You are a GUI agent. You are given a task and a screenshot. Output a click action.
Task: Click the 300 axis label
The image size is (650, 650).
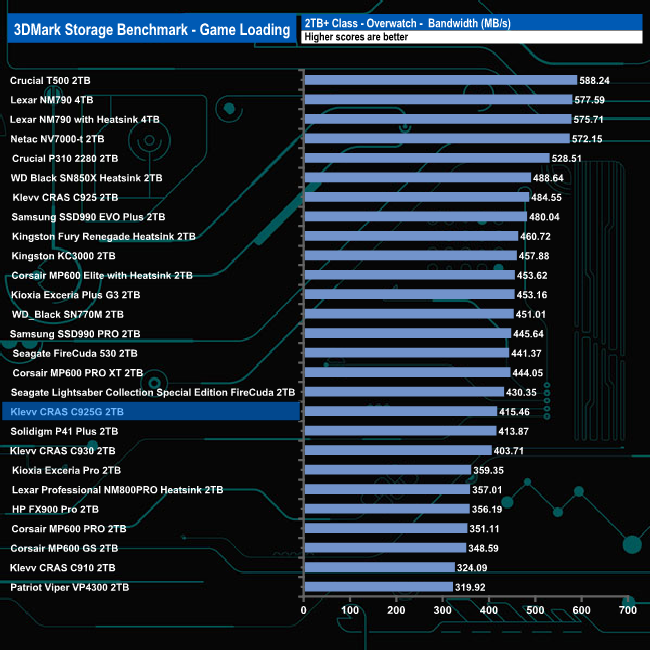(x=442, y=610)
